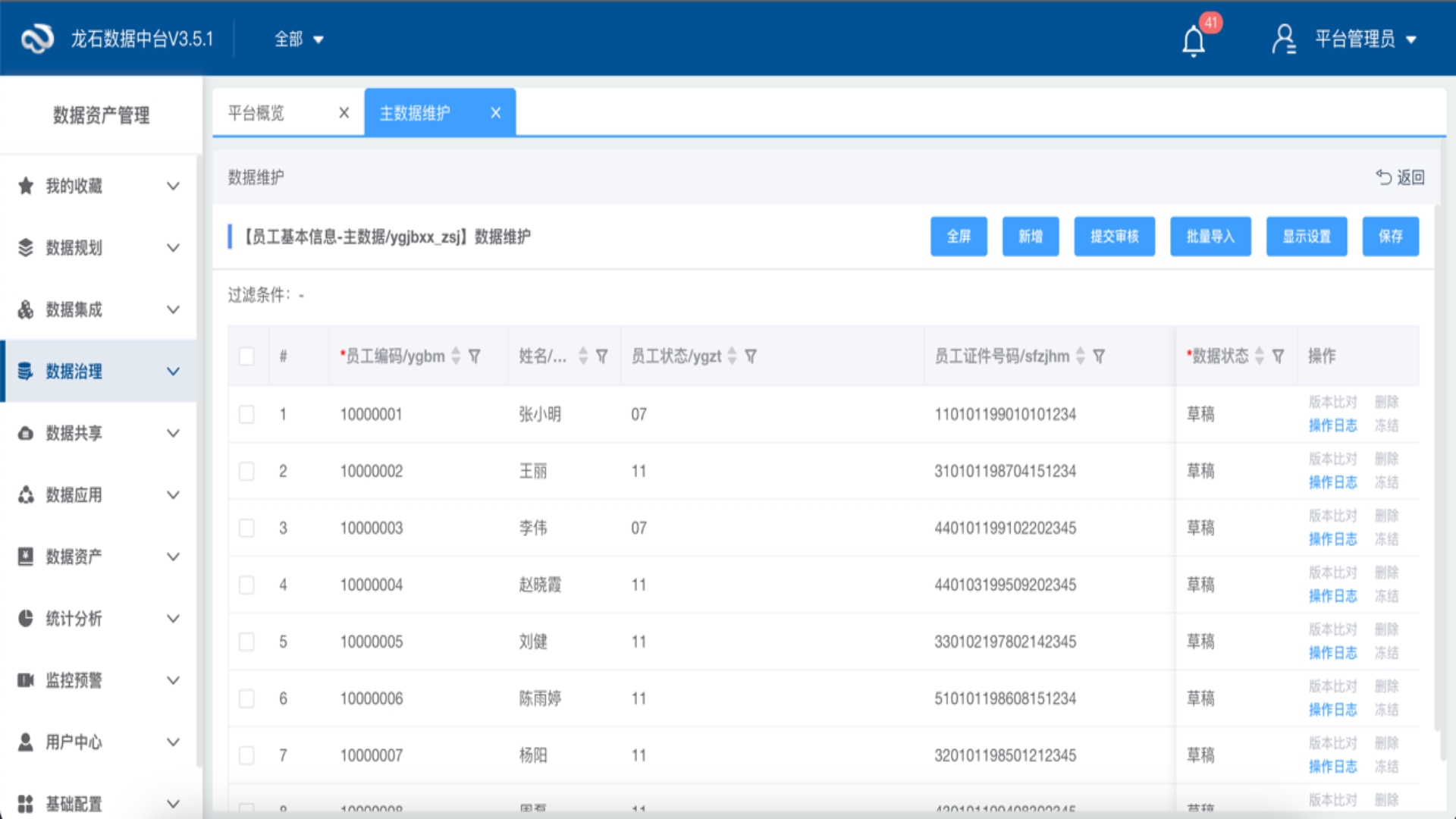Filter the 员工证件号码/sfzjhm column
Viewport: 1456px width, 819px height.
point(1099,356)
